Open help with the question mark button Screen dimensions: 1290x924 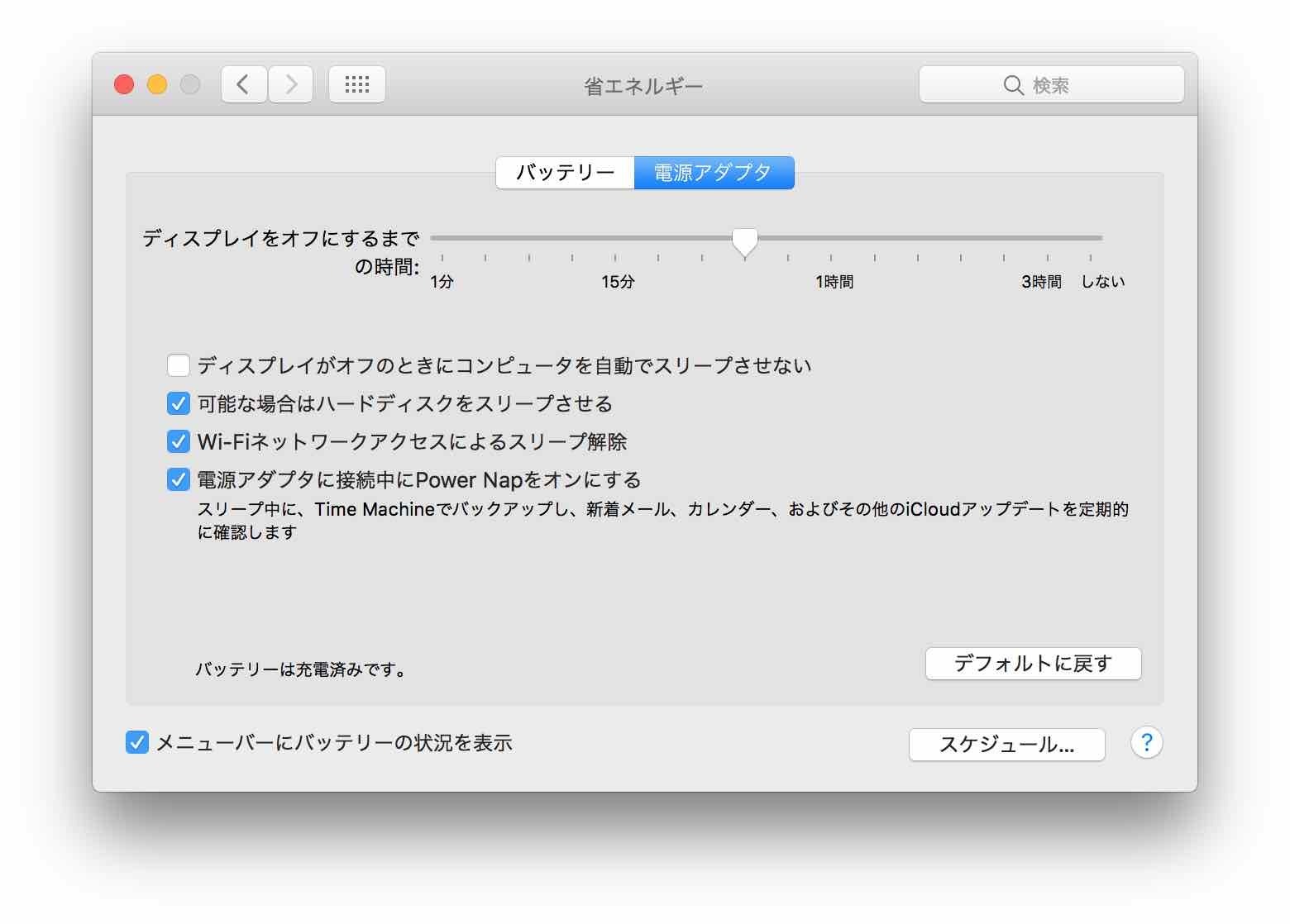coord(1146,743)
